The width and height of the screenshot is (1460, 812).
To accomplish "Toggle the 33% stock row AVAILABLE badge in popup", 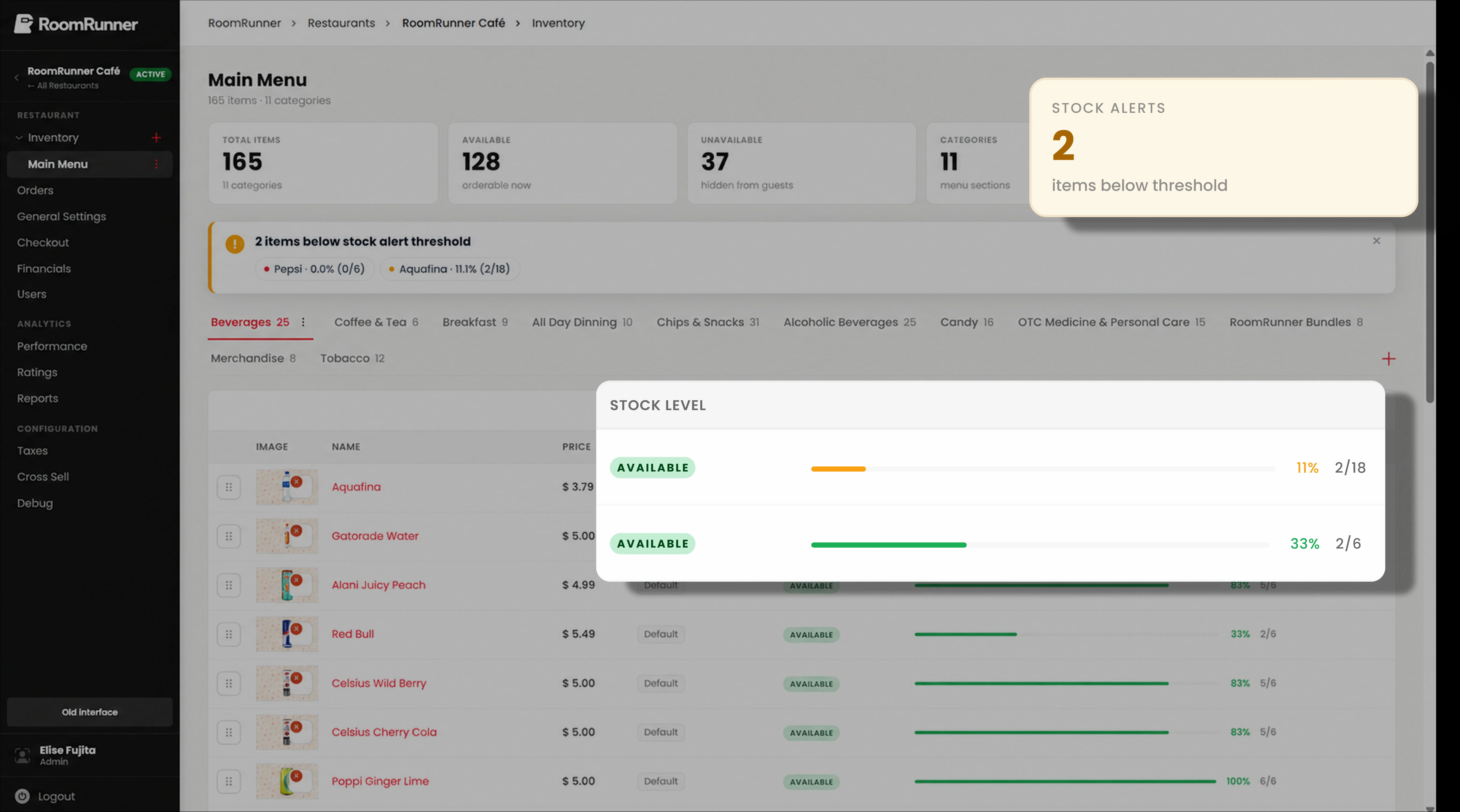I will [x=652, y=543].
